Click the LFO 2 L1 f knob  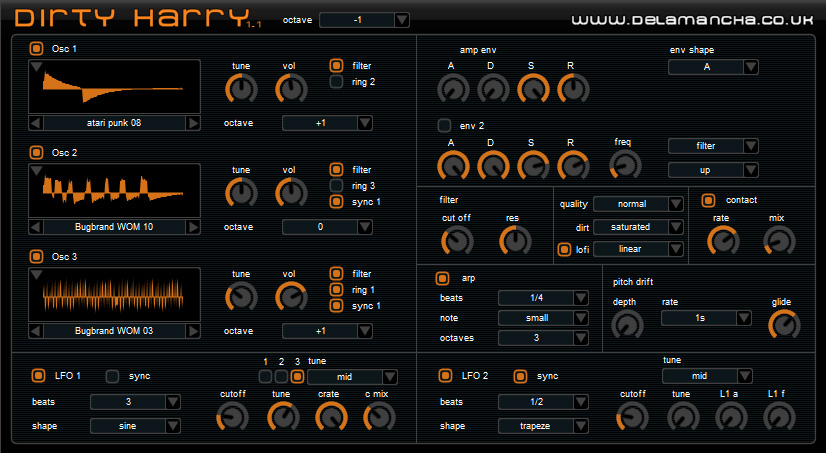point(779,417)
